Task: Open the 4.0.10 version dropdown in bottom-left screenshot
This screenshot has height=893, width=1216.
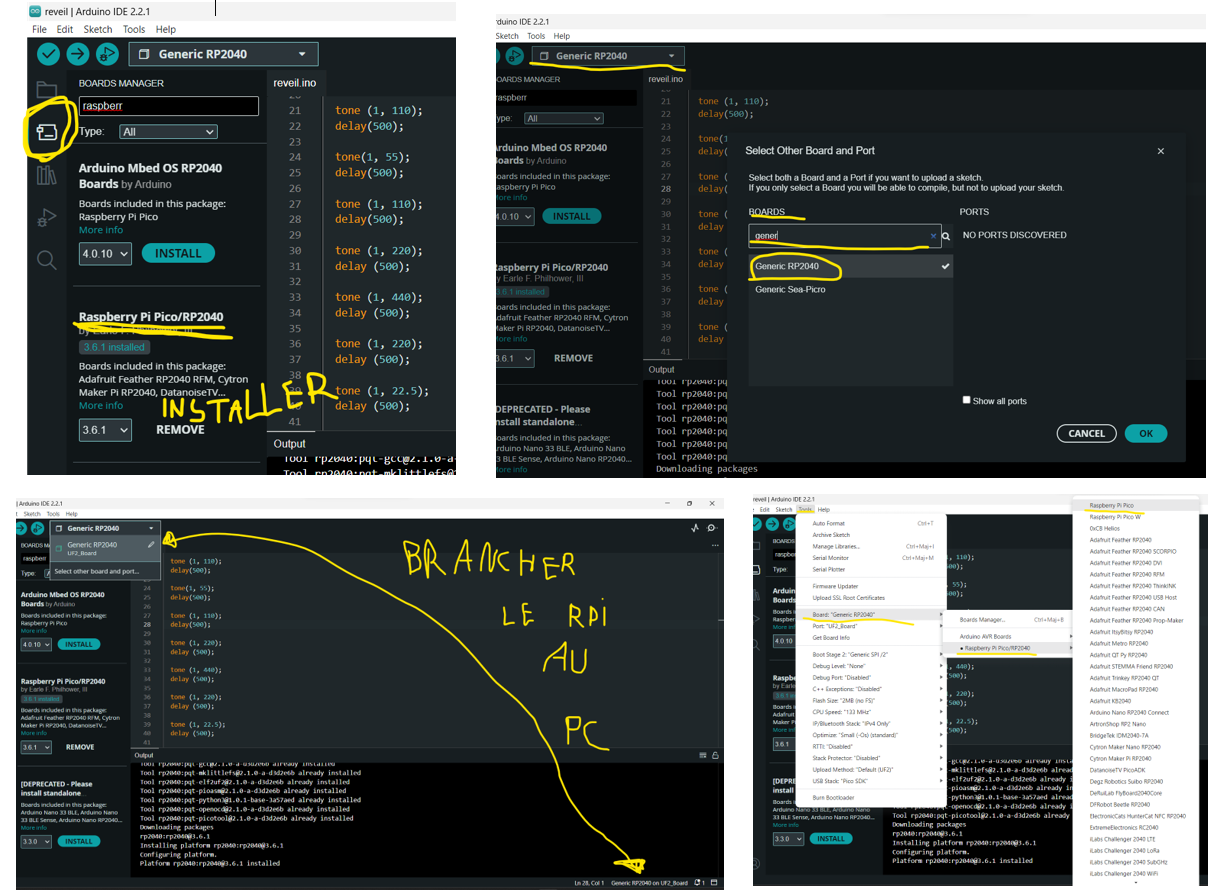Action: coord(36,645)
